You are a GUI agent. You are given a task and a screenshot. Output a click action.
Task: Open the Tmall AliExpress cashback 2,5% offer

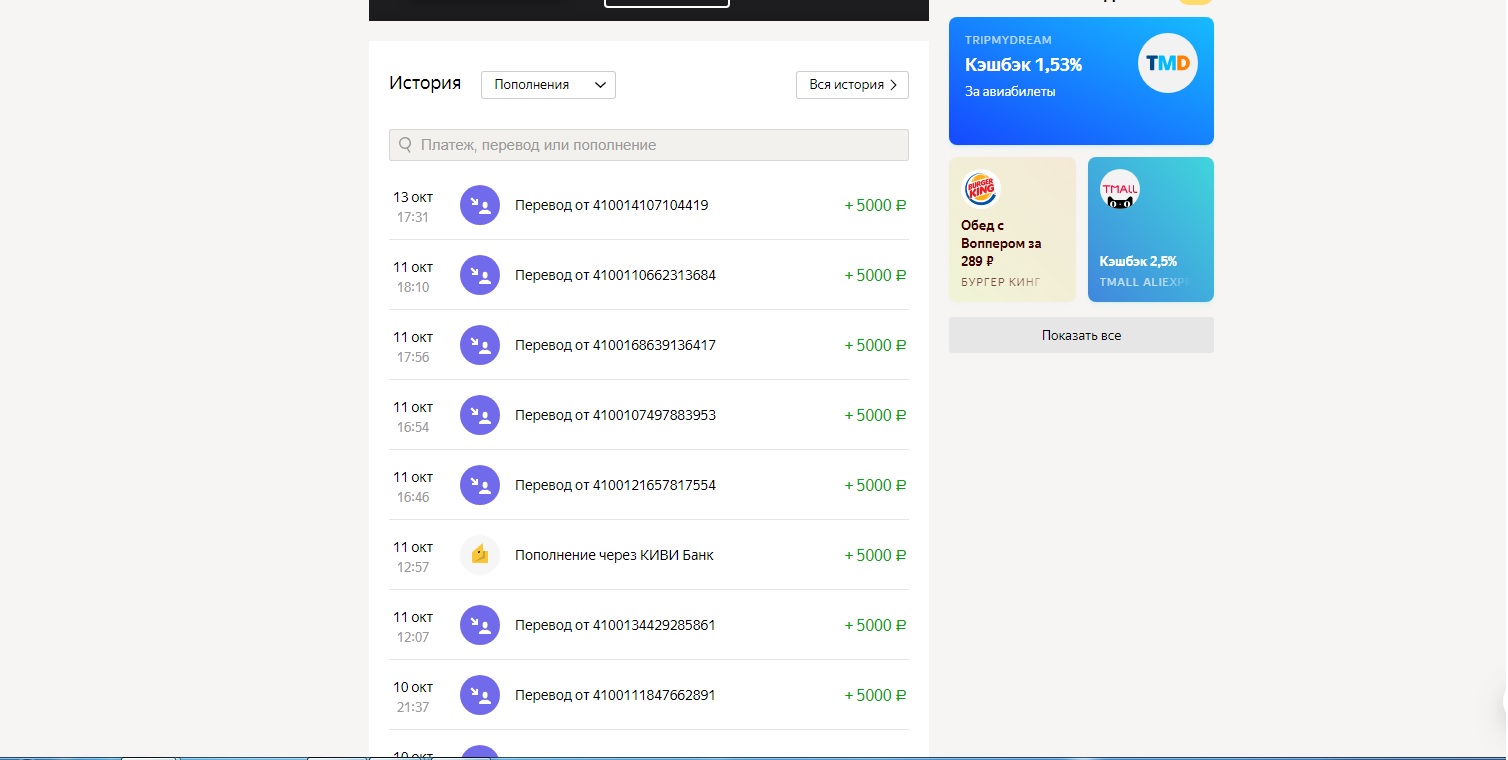point(1151,229)
